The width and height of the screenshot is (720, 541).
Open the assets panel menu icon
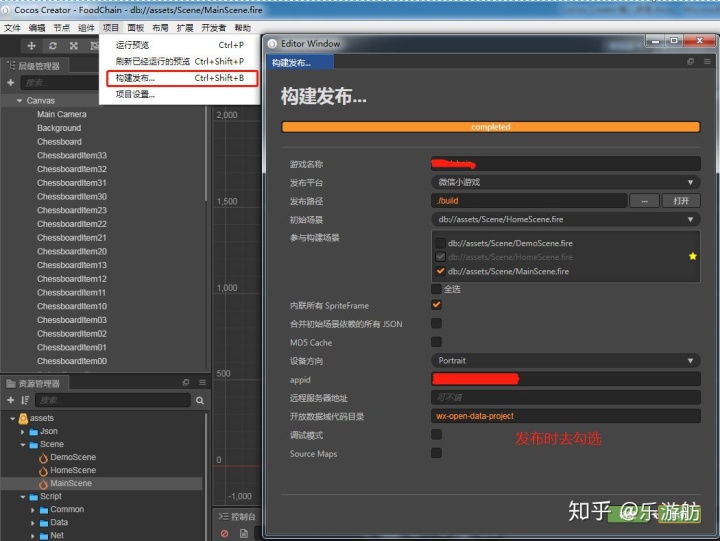202,383
